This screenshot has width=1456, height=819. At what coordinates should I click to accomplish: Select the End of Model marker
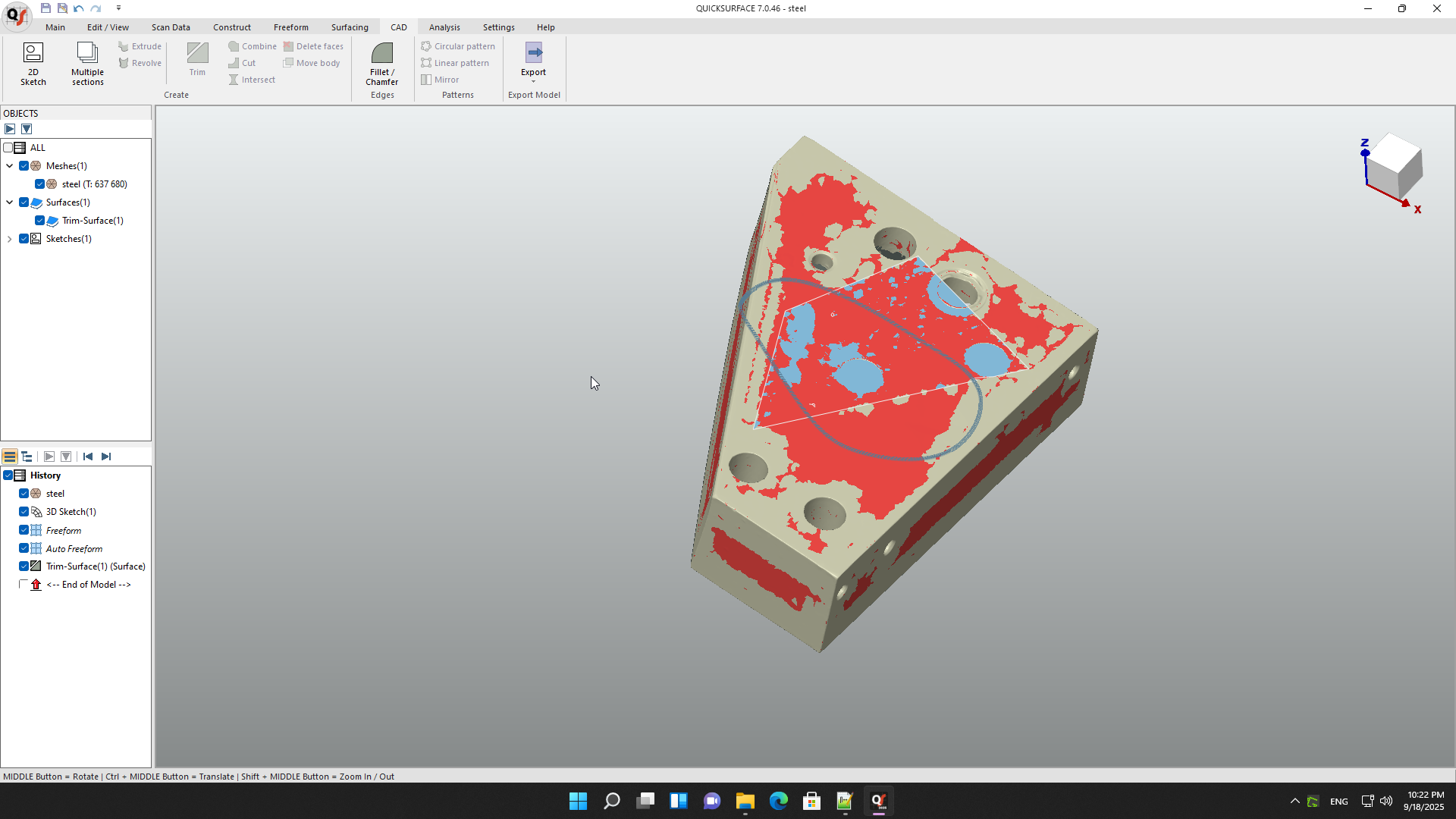(88, 585)
